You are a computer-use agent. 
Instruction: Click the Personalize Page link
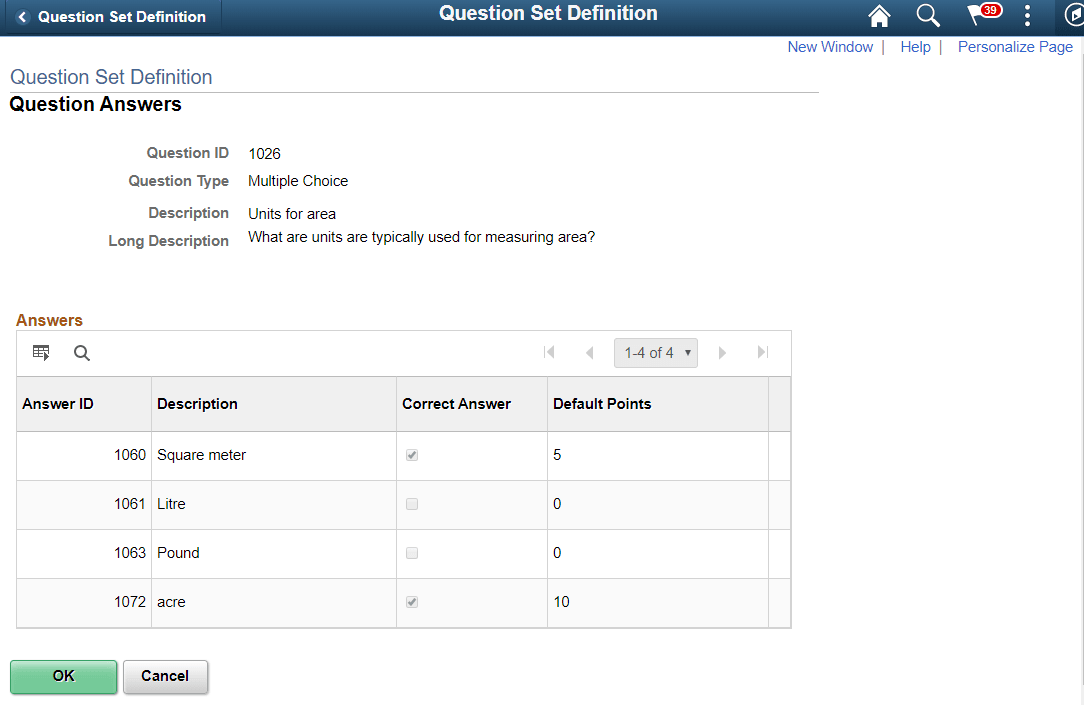(1015, 46)
